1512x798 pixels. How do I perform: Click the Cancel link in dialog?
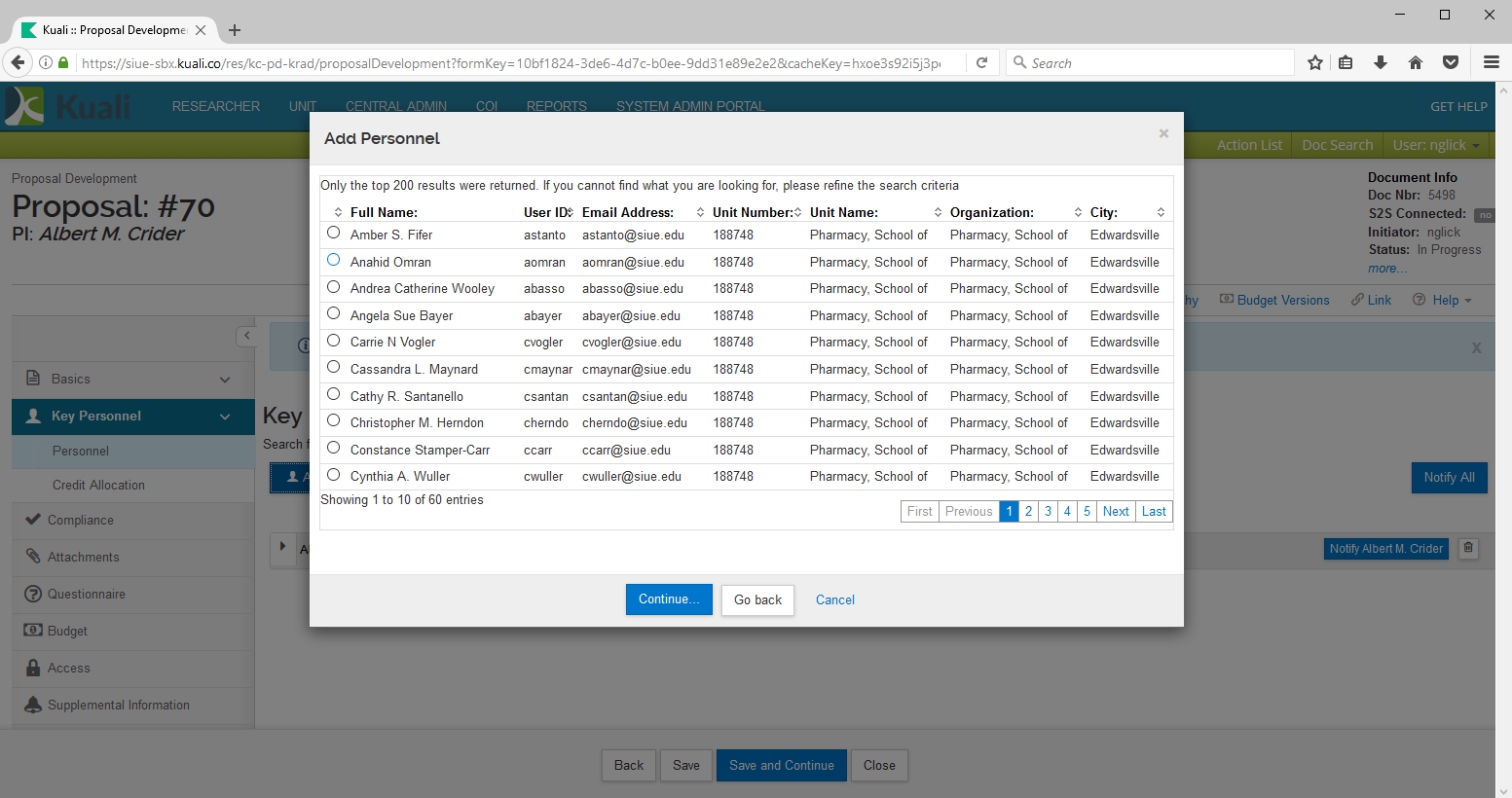point(834,600)
